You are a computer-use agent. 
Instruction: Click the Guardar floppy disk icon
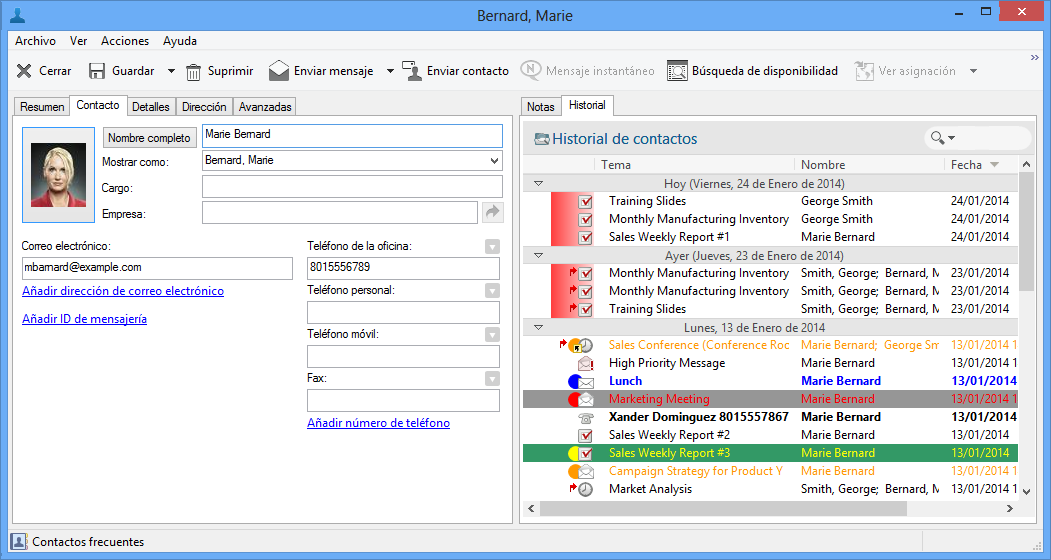[97, 71]
